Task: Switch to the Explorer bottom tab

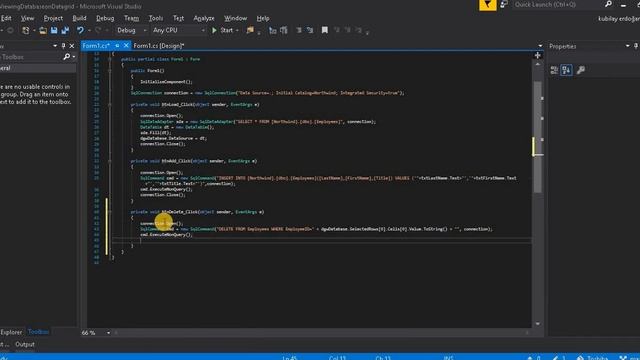Action: pyautogui.click(x=11, y=332)
